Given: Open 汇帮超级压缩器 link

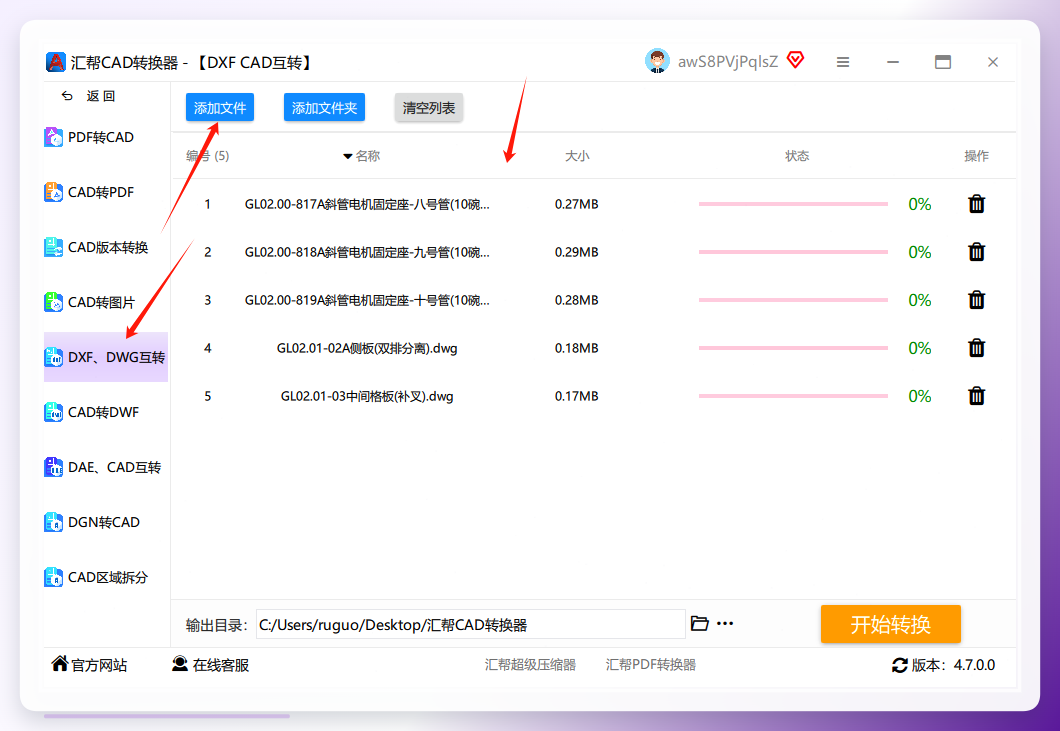Looking at the screenshot, I should tap(530, 665).
